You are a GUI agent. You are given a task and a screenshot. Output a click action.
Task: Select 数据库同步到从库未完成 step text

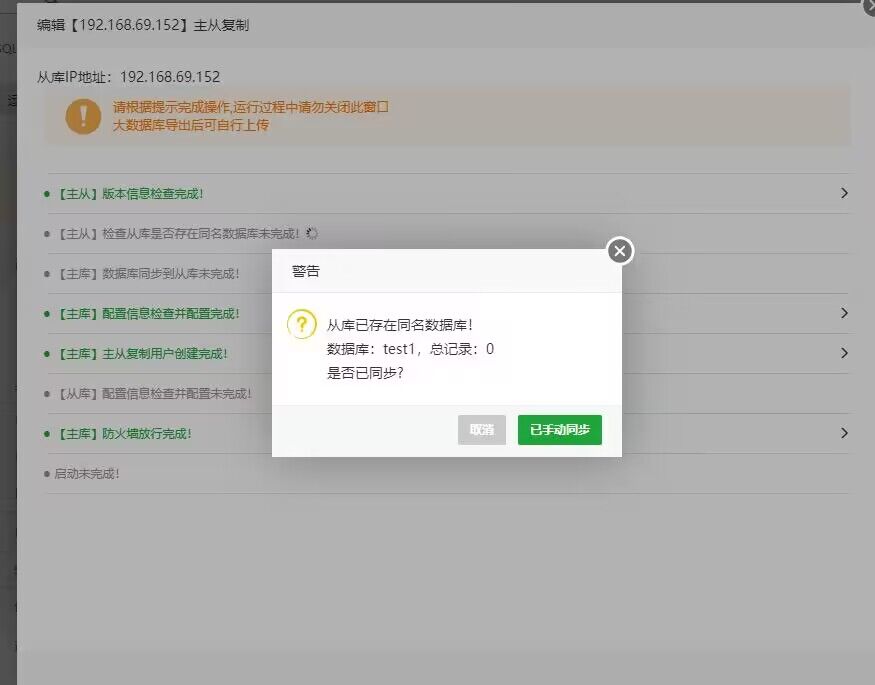click(x=148, y=274)
